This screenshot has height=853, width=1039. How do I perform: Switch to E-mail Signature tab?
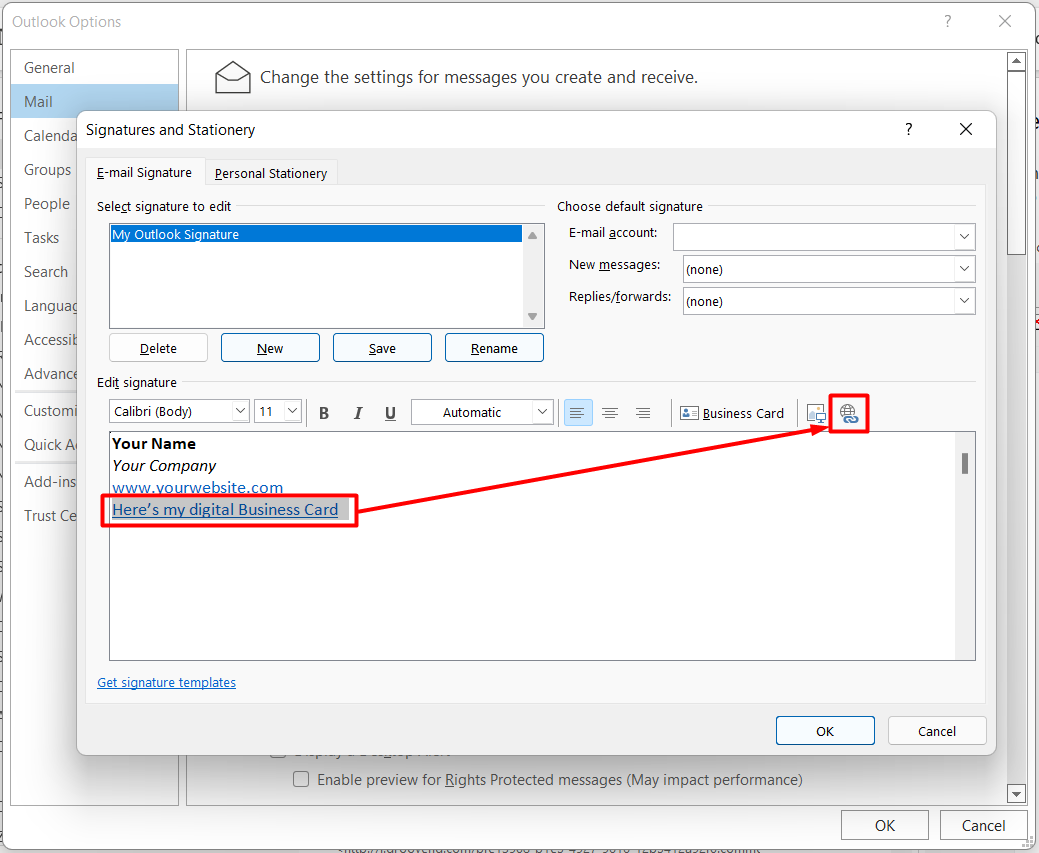[x=144, y=172]
